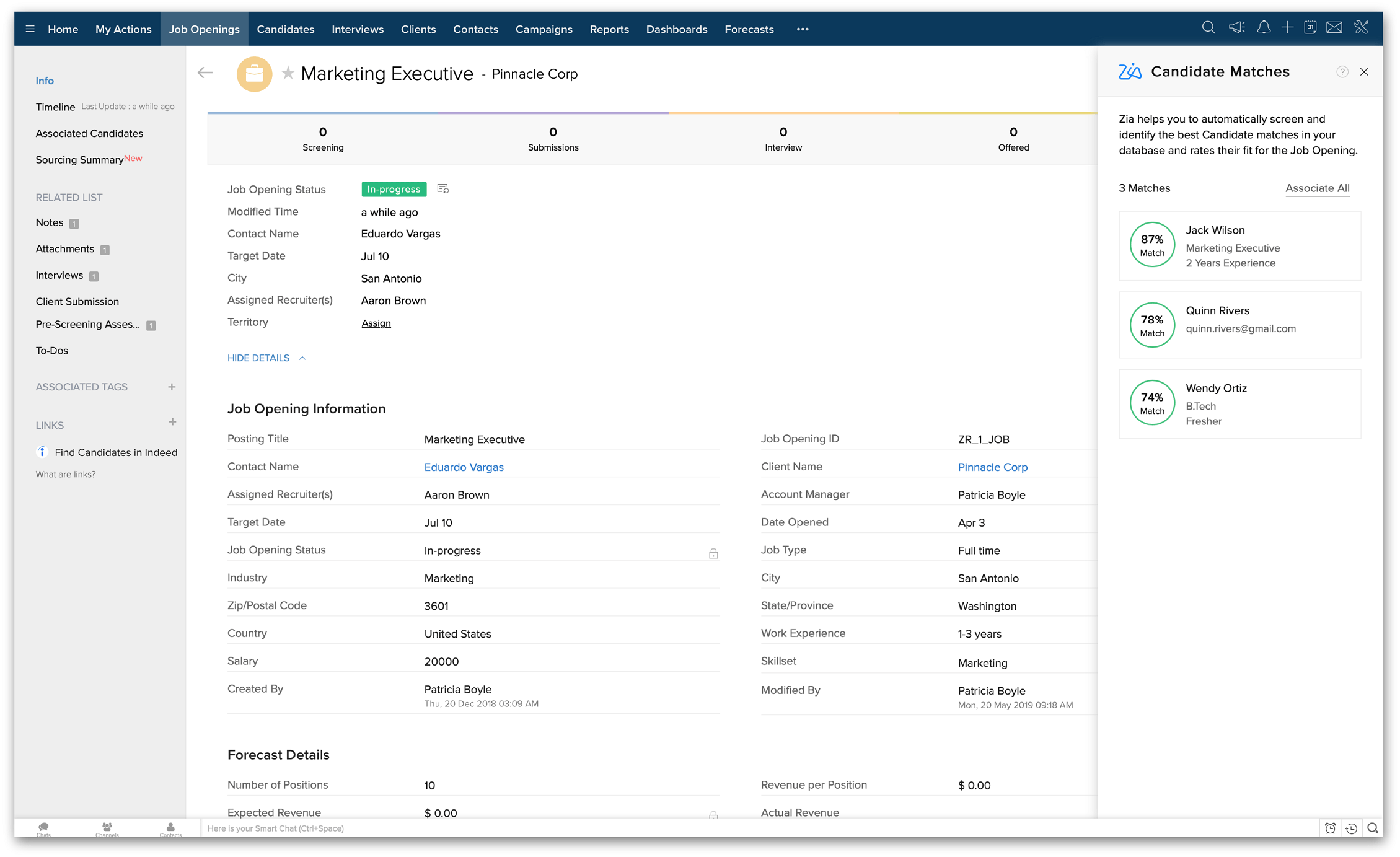Go to the Home tab
1400x857 pixels.
click(63, 29)
